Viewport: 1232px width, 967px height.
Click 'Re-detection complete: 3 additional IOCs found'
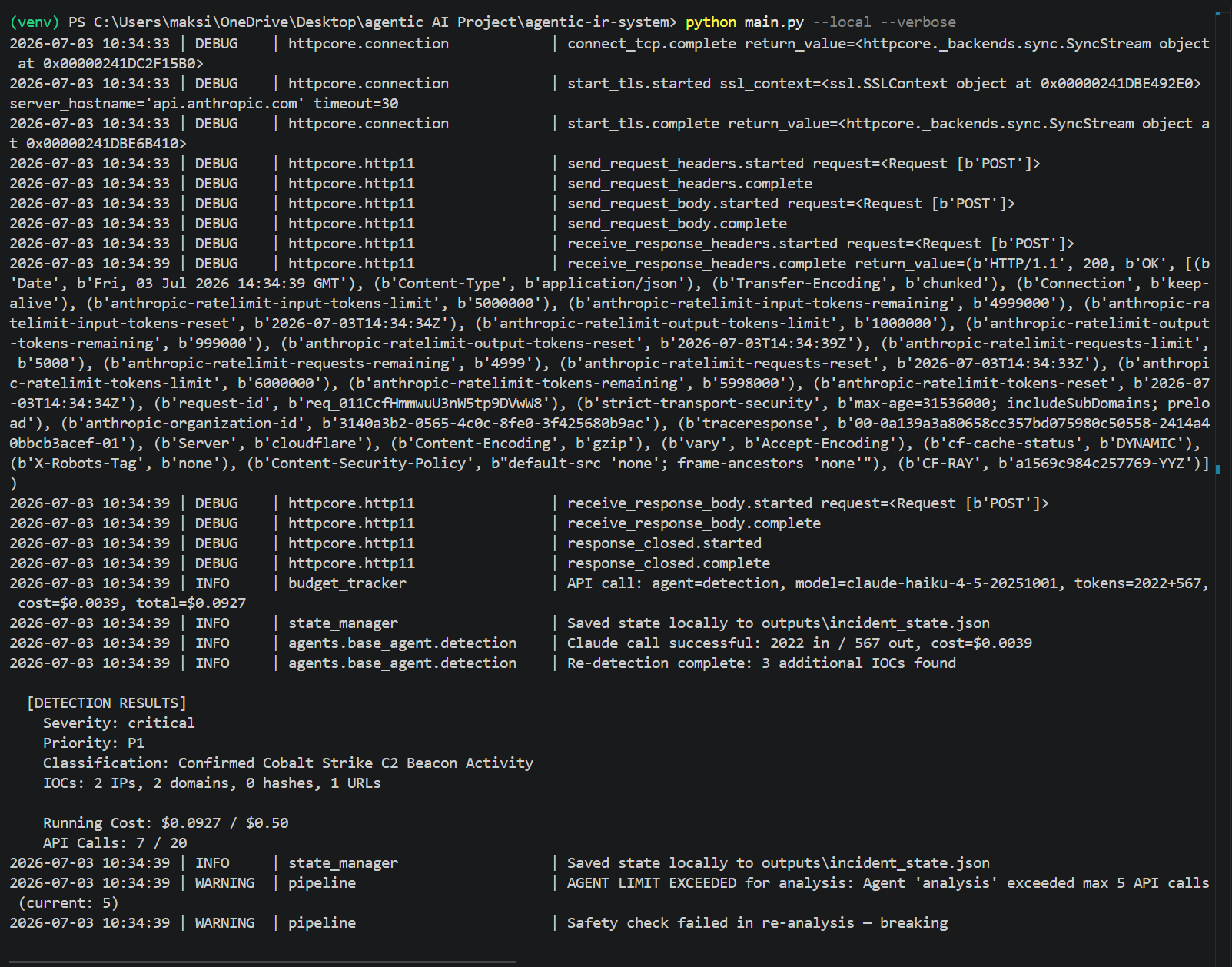[x=762, y=663]
